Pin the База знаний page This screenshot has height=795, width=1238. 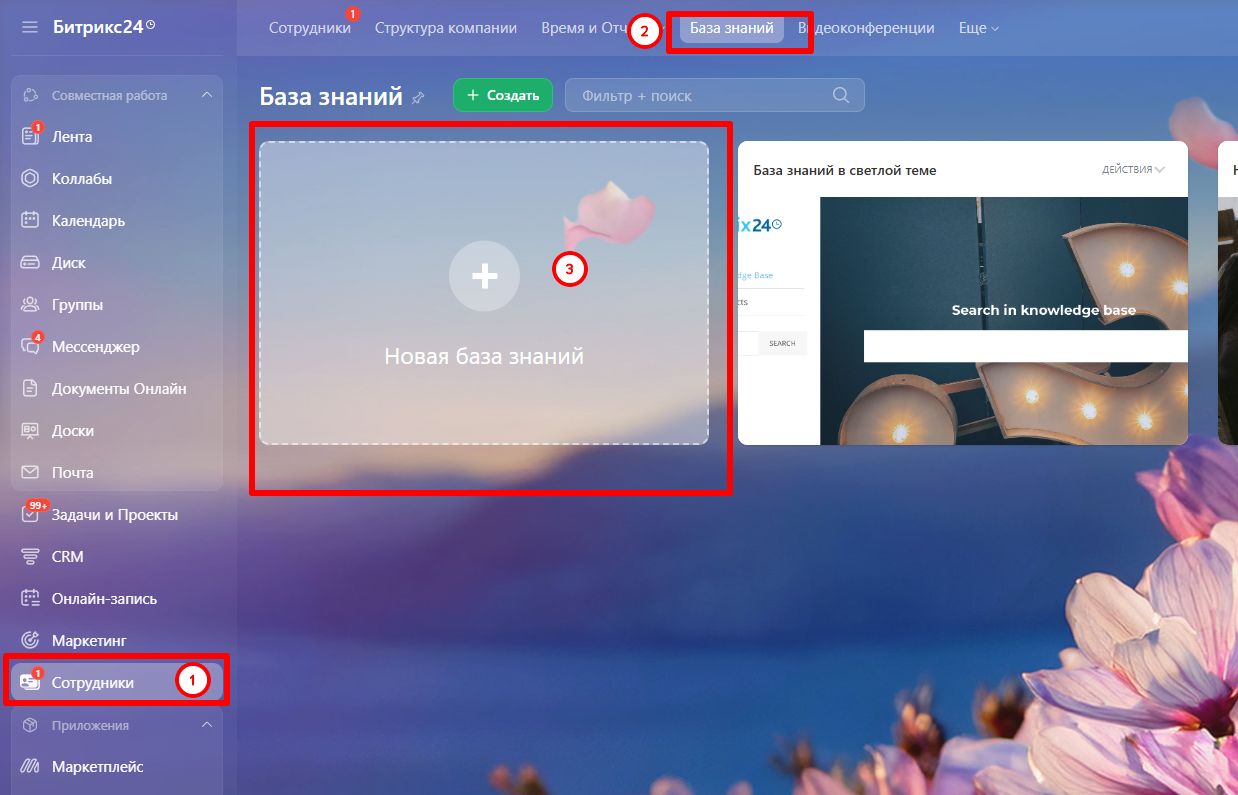click(418, 97)
